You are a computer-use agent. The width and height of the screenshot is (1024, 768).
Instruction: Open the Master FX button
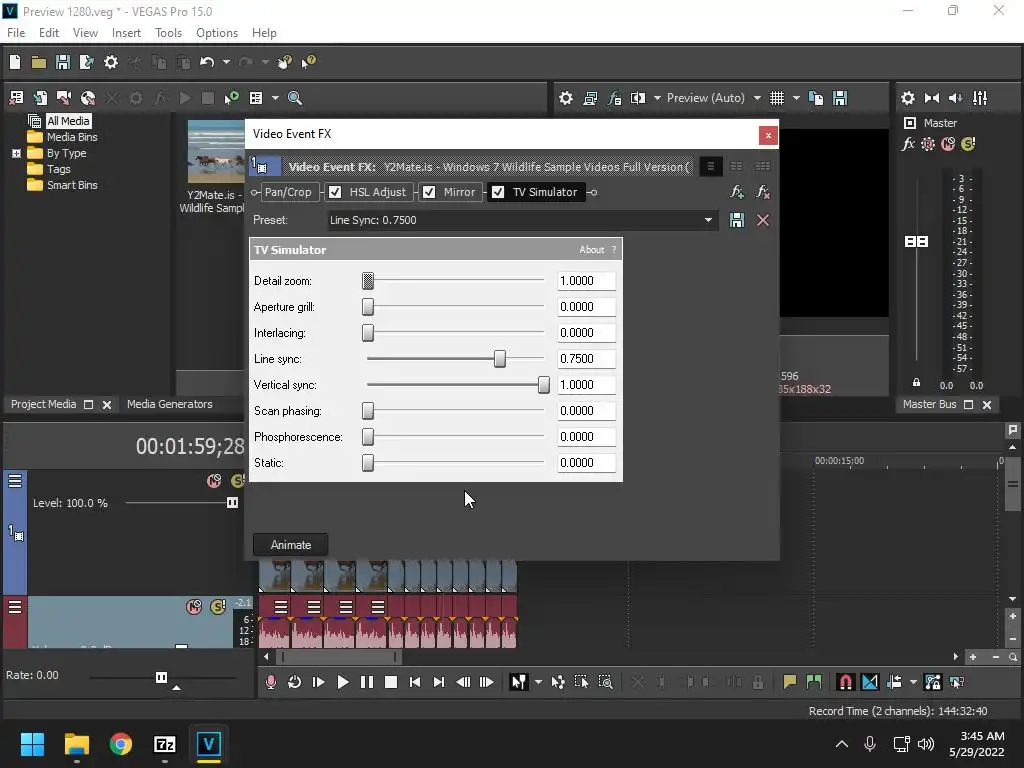(908, 144)
